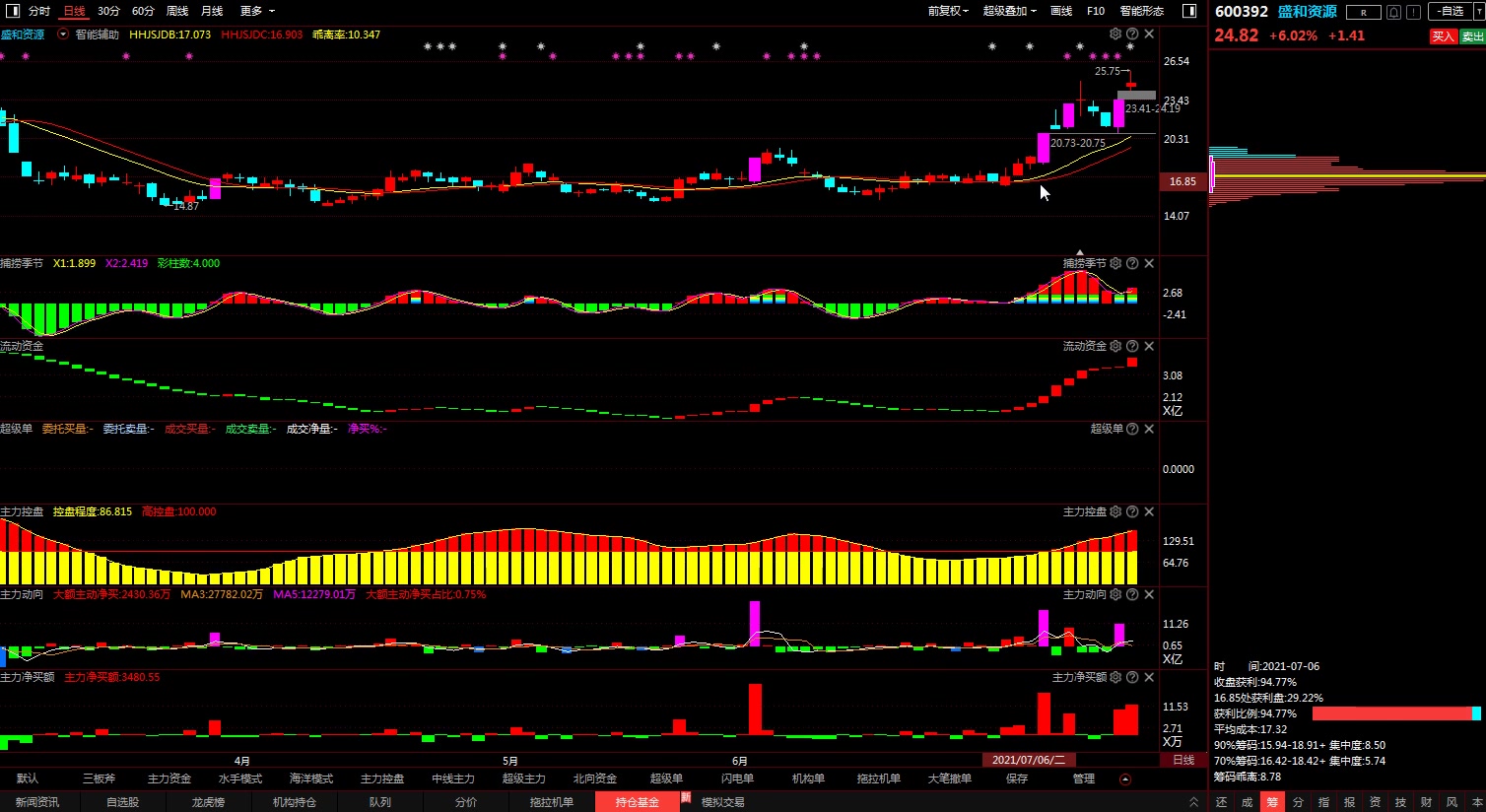Open settings gear for 流动资金 indicator
The width and height of the screenshot is (1486, 812).
[x=1115, y=346]
